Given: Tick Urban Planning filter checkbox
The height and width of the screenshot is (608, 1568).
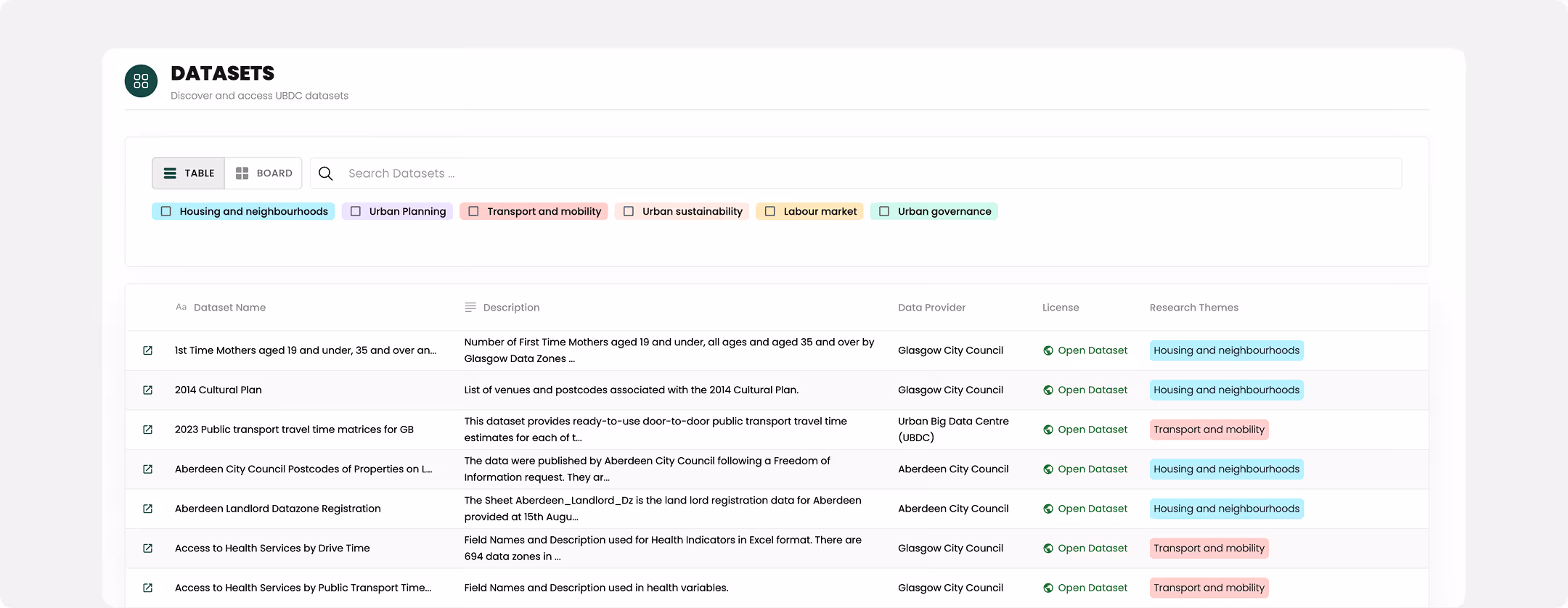Looking at the screenshot, I should (x=356, y=211).
